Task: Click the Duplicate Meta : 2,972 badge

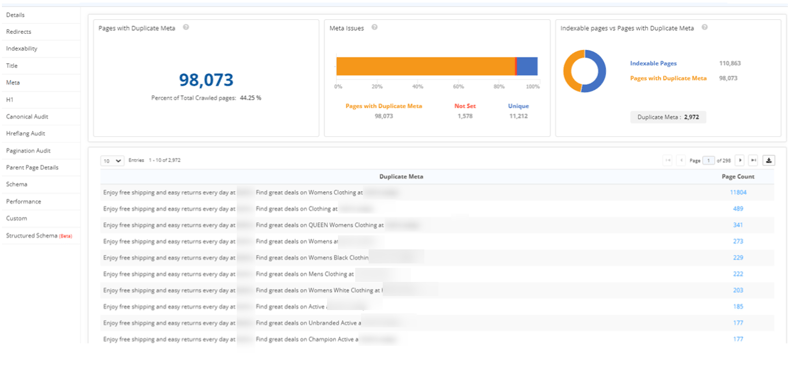Action: coord(668,117)
